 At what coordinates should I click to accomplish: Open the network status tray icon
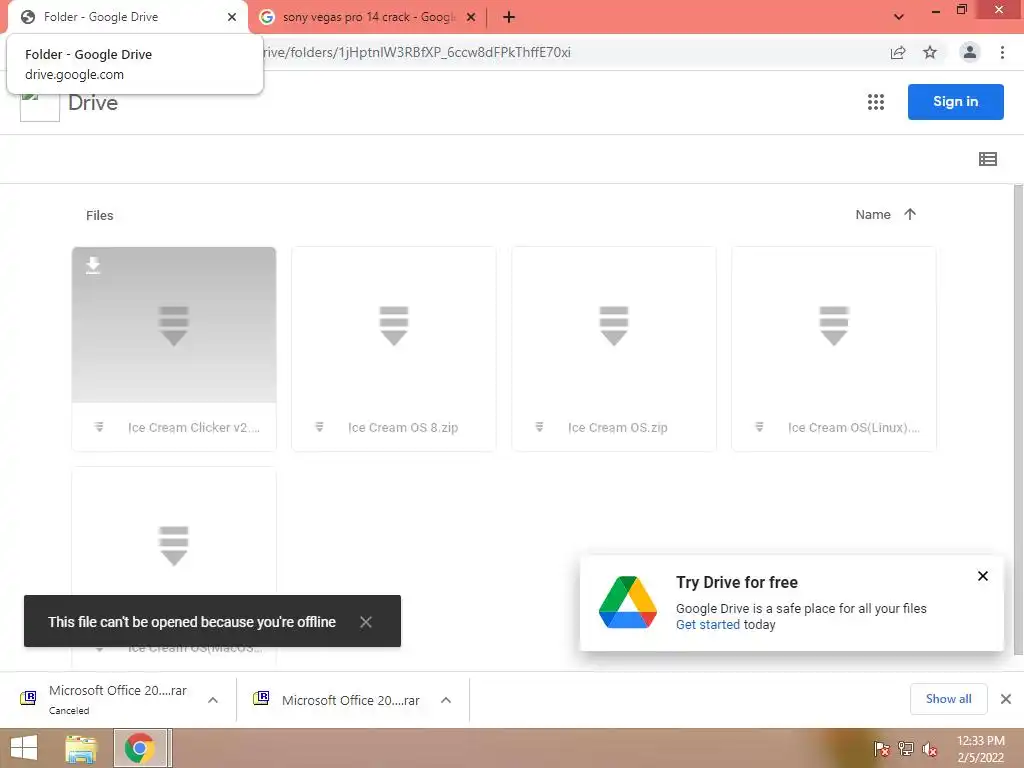coord(906,749)
